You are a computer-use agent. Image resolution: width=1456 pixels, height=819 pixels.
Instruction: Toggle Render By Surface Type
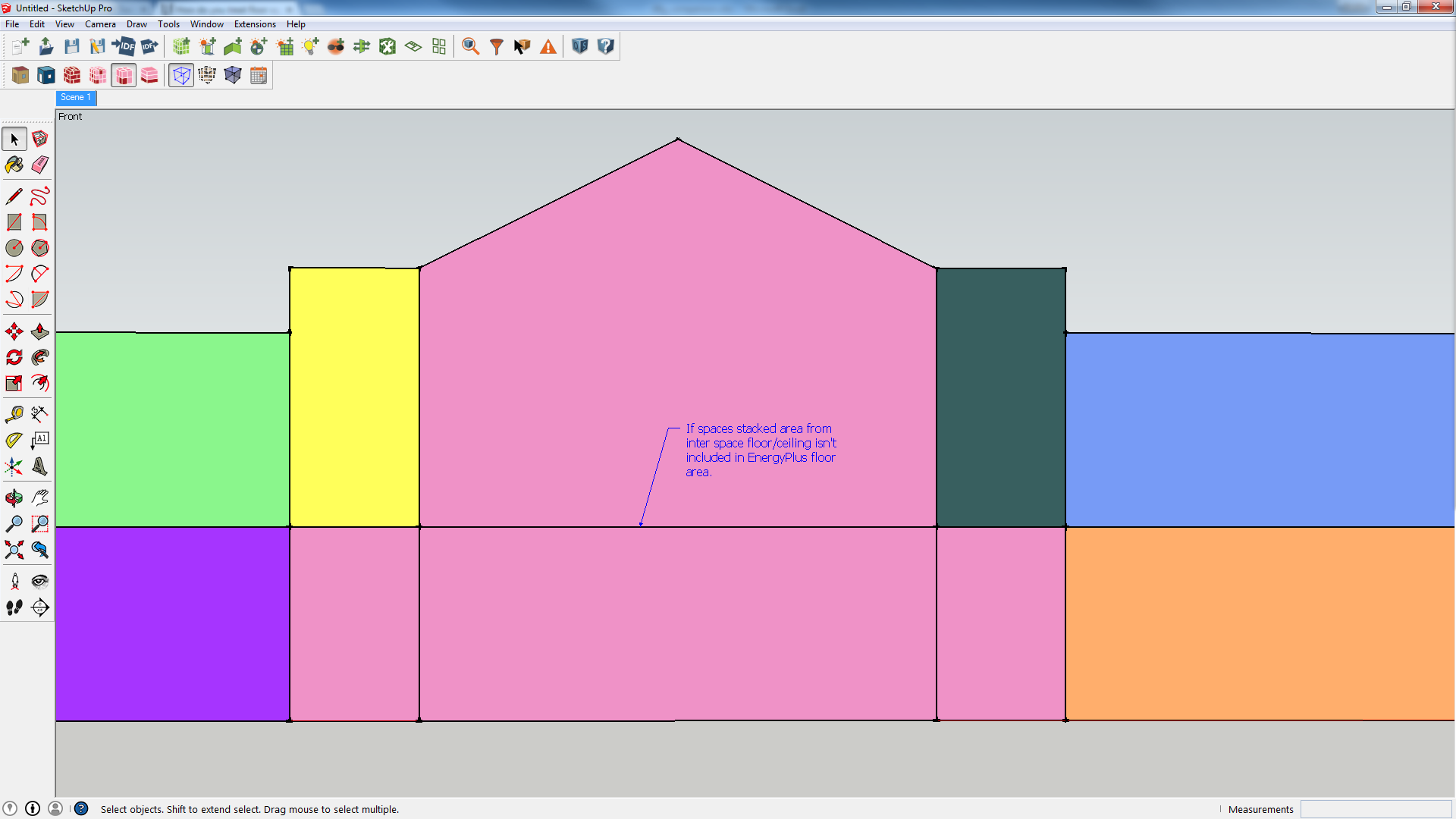[x=20, y=76]
